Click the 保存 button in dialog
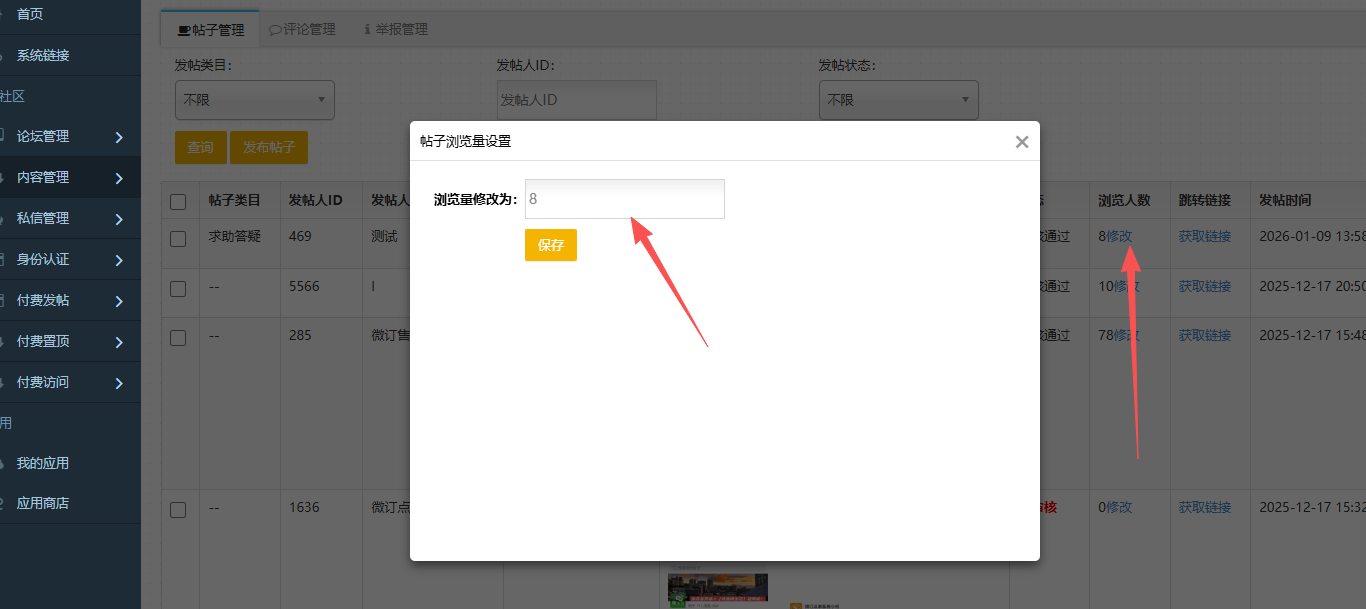The width and height of the screenshot is (1366, 609). pos(550,245)
